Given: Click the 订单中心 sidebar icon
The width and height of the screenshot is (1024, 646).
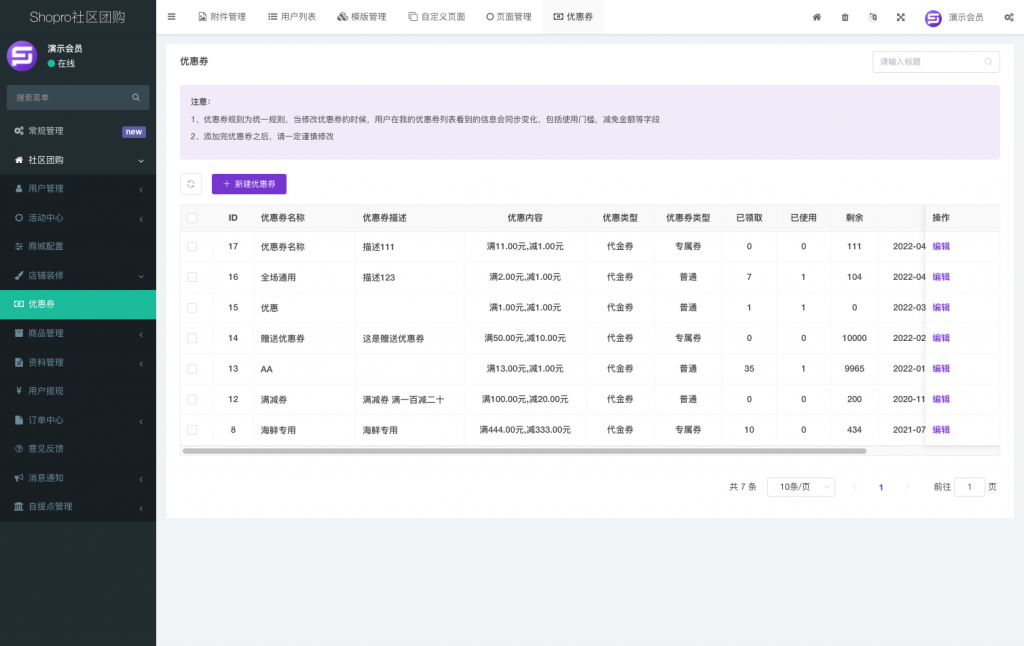Looking at the screenshot, I should (17, 419).
